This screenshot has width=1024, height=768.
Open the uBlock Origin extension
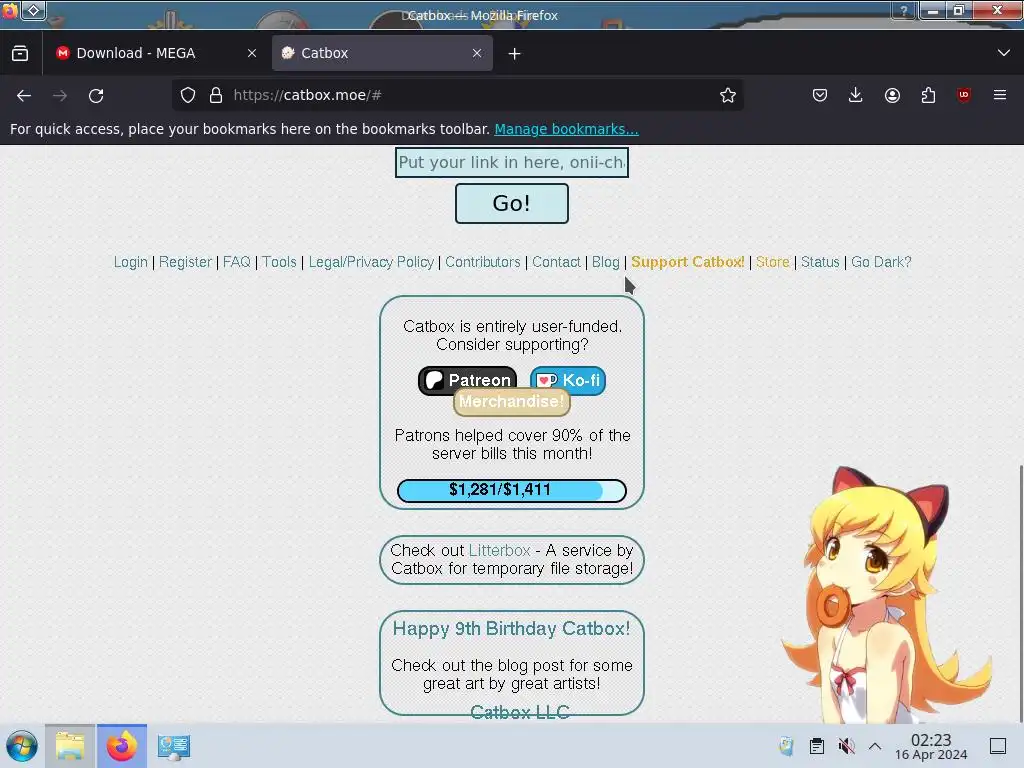(964, 95)
